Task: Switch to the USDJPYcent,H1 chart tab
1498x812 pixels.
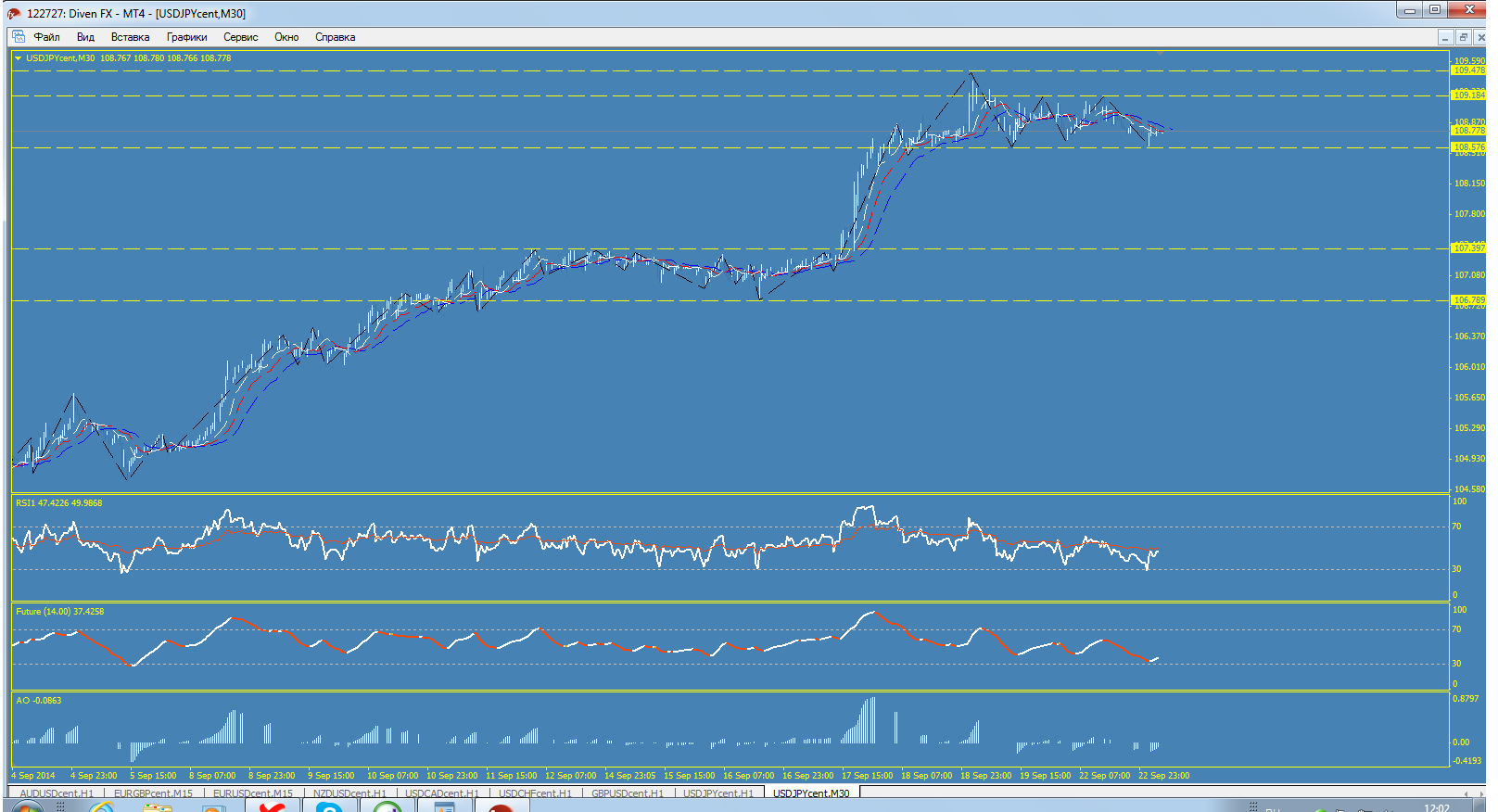Action: (718, 793)
